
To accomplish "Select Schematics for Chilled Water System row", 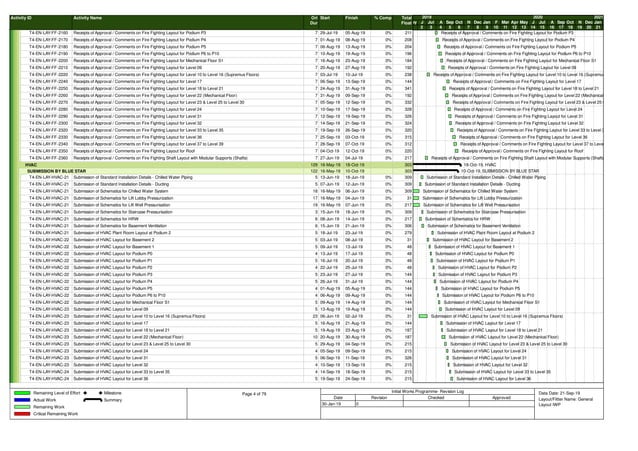I will pyautogui.click(x=216, y=191).
